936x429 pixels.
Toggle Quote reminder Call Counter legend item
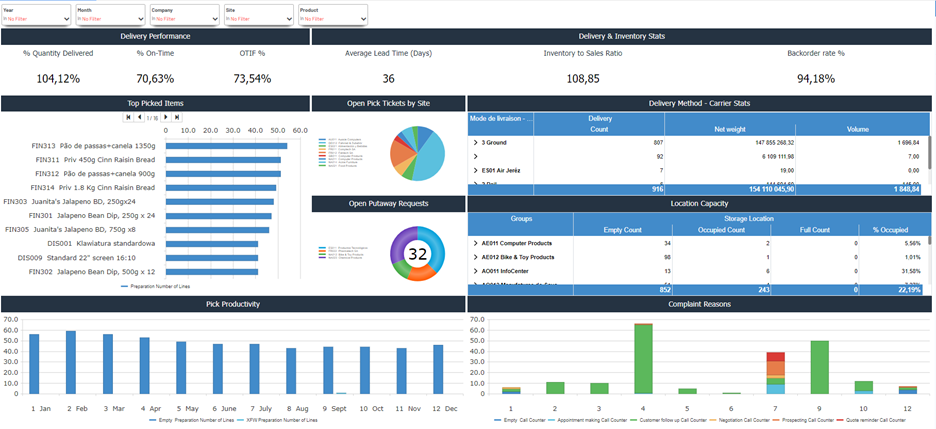tap(874, 421)
